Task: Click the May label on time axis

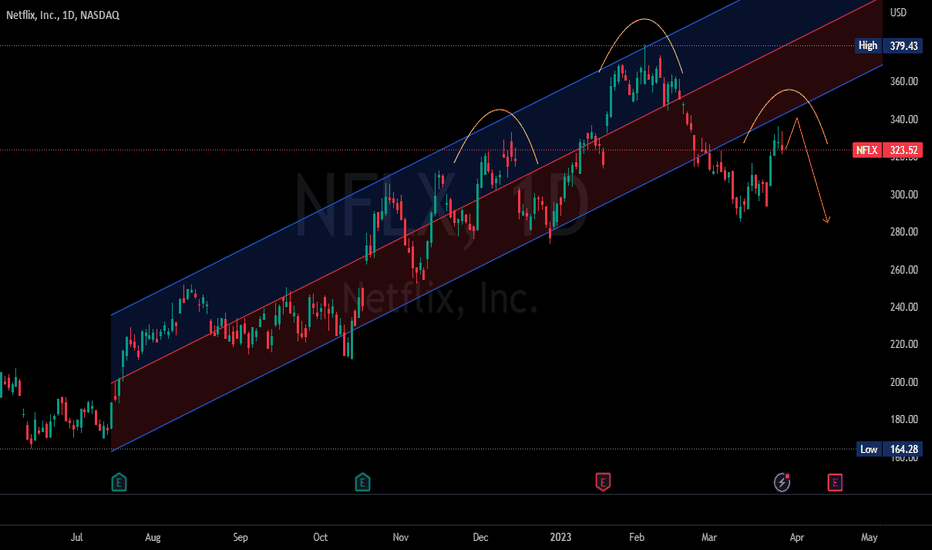Action: (869, 538)
